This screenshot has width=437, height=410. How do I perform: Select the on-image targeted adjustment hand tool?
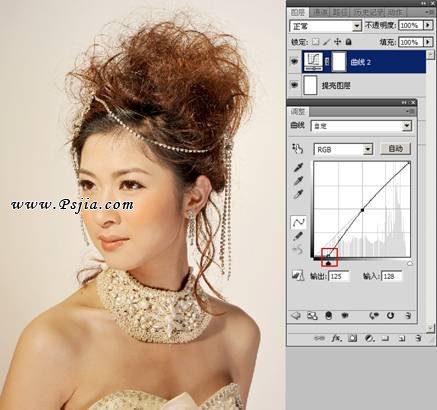tap(297, 148)
